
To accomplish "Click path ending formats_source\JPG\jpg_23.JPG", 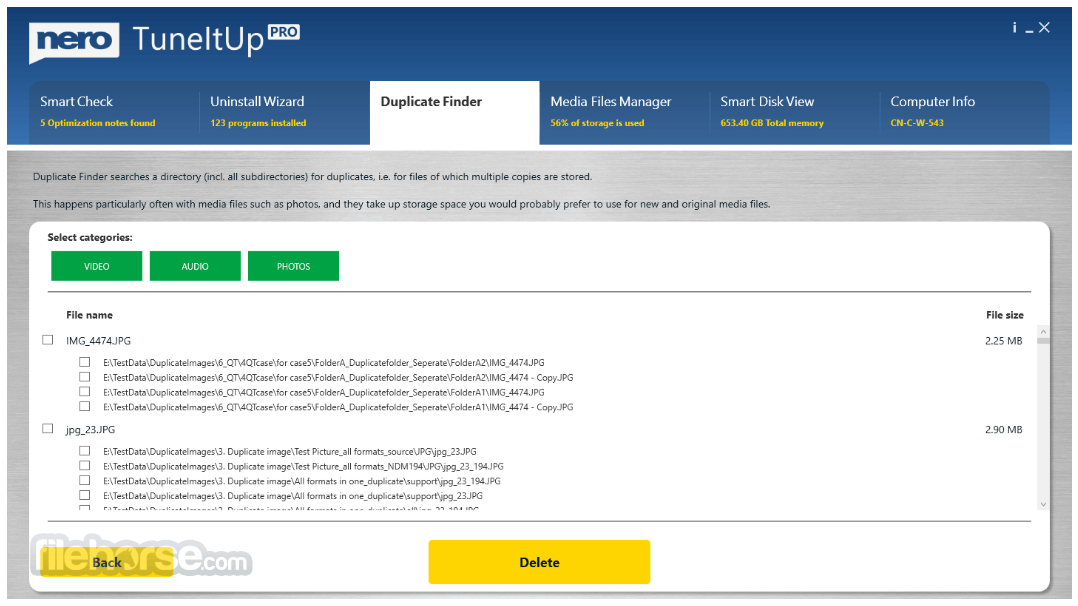I will tap(290, 452).
